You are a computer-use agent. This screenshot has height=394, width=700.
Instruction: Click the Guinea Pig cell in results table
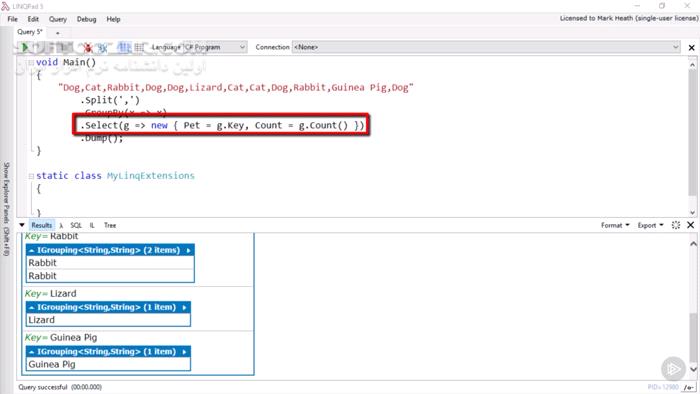[x=108, y=364]
